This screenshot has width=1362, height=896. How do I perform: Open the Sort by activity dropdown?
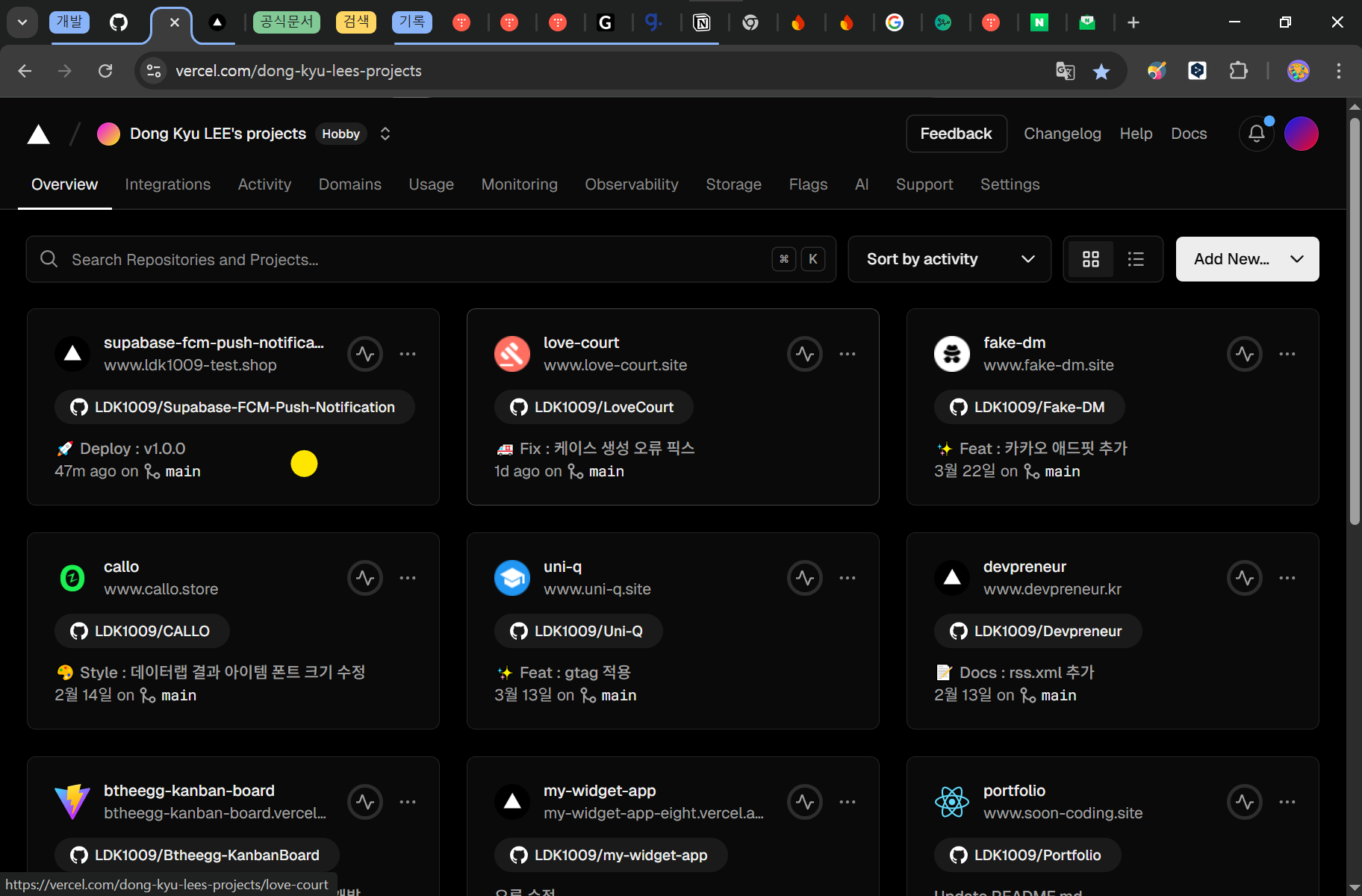(x=950, y=259)
